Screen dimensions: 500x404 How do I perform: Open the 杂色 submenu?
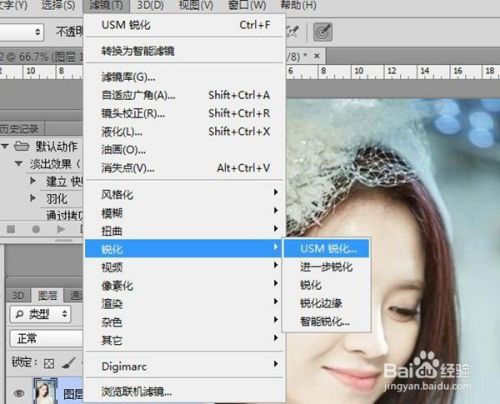click(184, 322)
